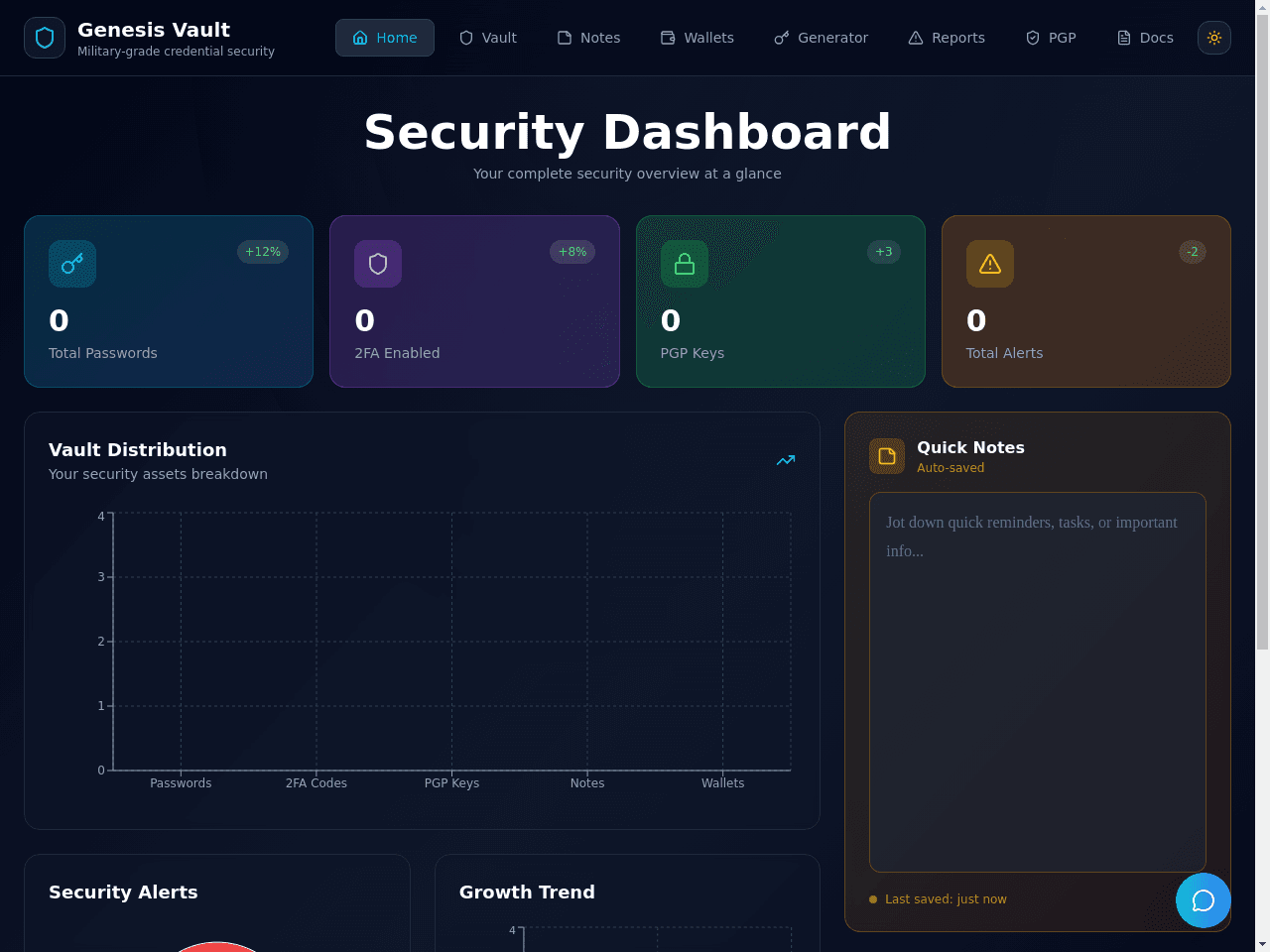Viewport: 1270px width, 952px height.
Task: Open the Wallets tab
Action: [698, 38]
